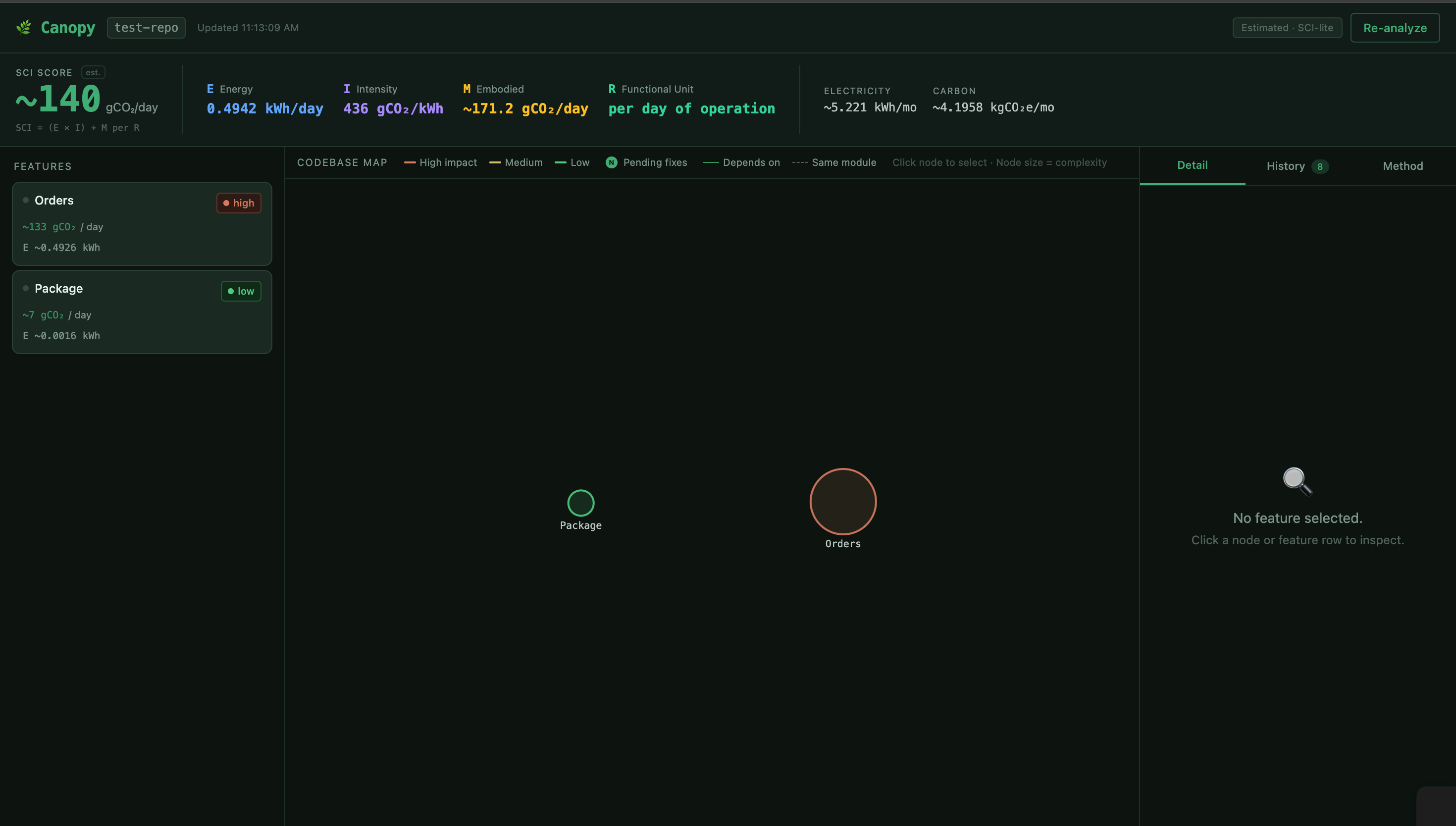Image resolution: width=1456 pixels, height=826 pixels.
Task: Select the Detail tab
Action: point(1192,165)
